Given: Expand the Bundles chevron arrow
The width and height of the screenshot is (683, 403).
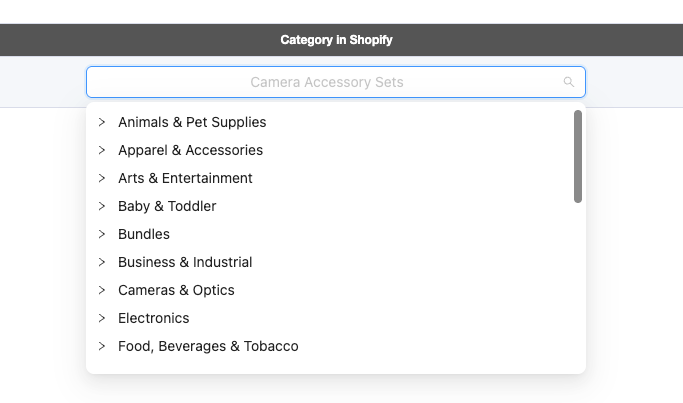Looking at the screenshot, I should pos(102,234).
